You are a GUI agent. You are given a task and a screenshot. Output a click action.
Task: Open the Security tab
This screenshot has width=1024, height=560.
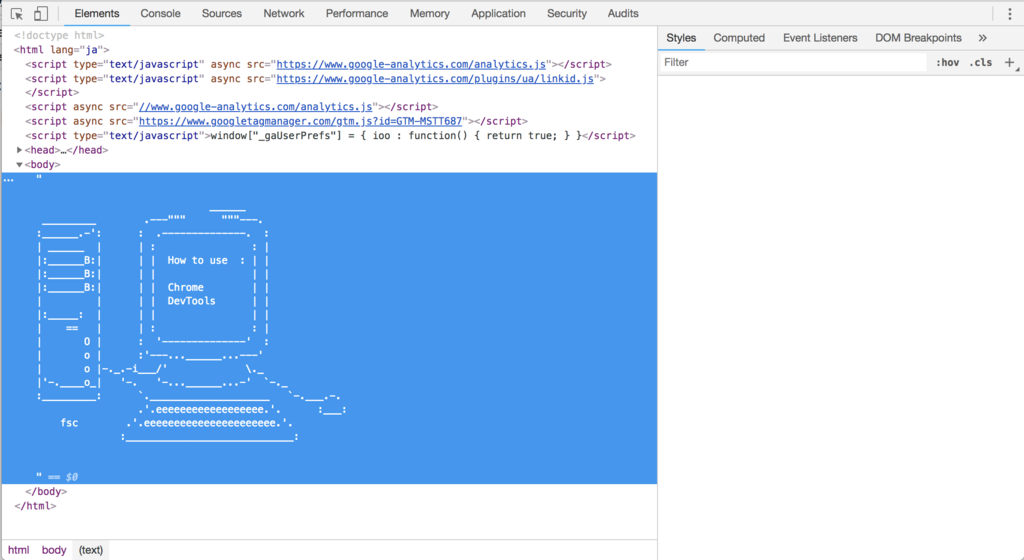click(x=567, y=14)
